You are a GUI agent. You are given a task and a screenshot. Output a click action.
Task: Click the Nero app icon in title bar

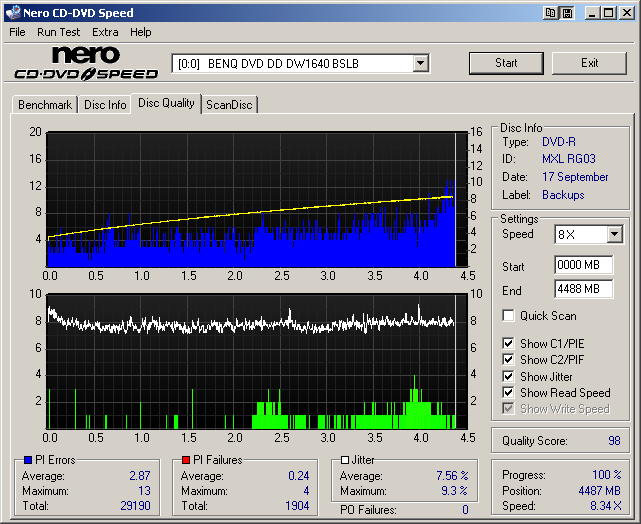pyautogui.click(x=13, y=13)
